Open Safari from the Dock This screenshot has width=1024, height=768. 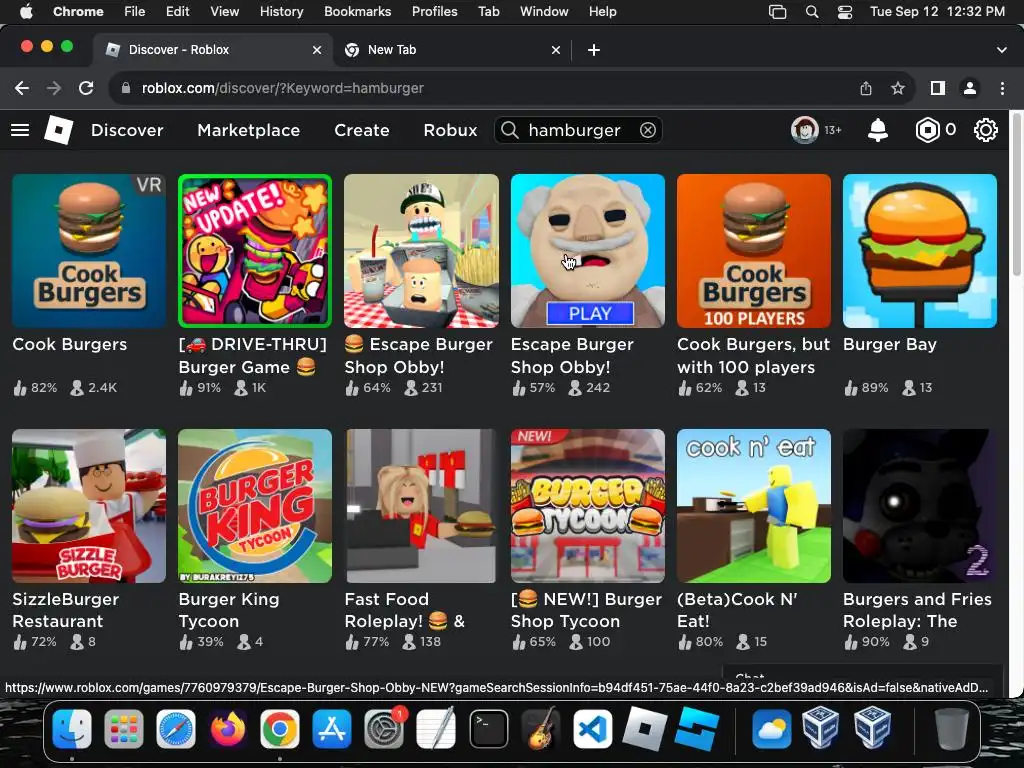[176, 729]
